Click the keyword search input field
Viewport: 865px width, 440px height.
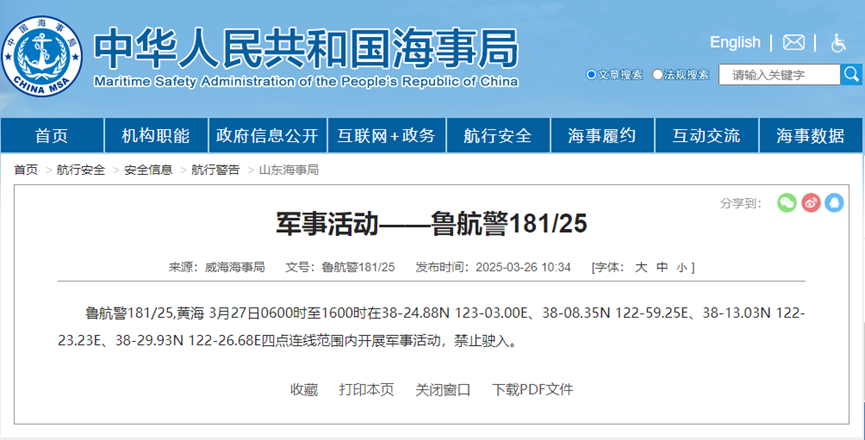[x=779, y=74]
